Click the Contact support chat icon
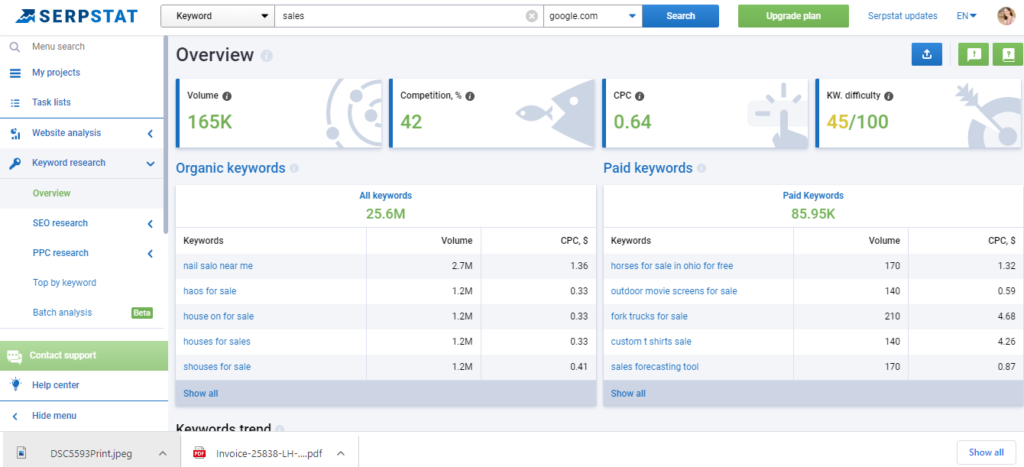 point(14,356)
